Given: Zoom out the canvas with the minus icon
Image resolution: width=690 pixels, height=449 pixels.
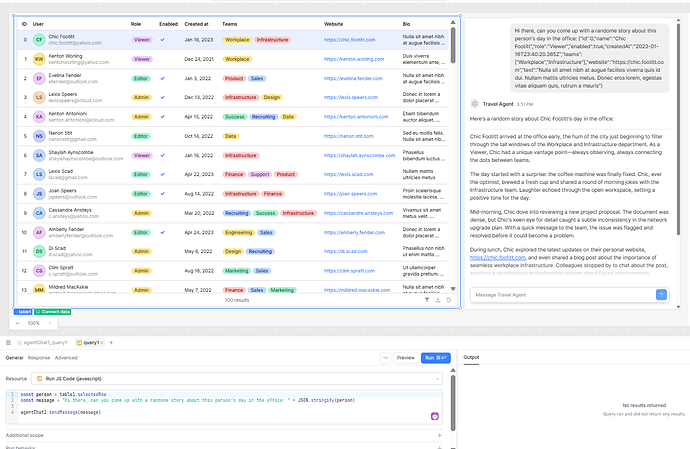Looking at the screenshot, I should pyautogui.click(x=17, y=323).
